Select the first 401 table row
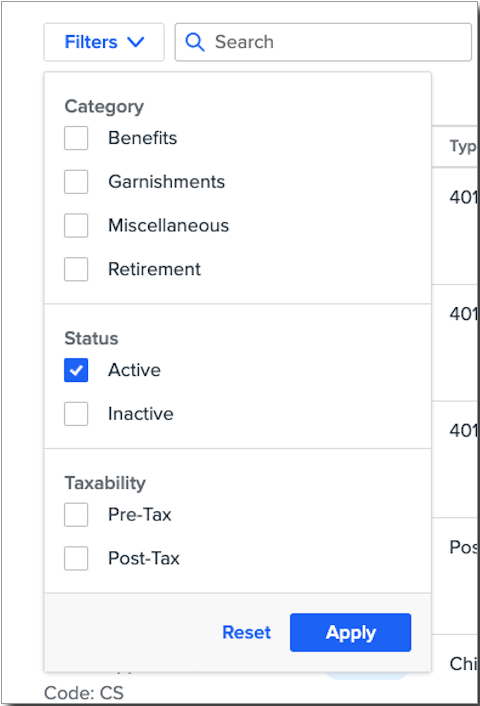 (455, 226)
